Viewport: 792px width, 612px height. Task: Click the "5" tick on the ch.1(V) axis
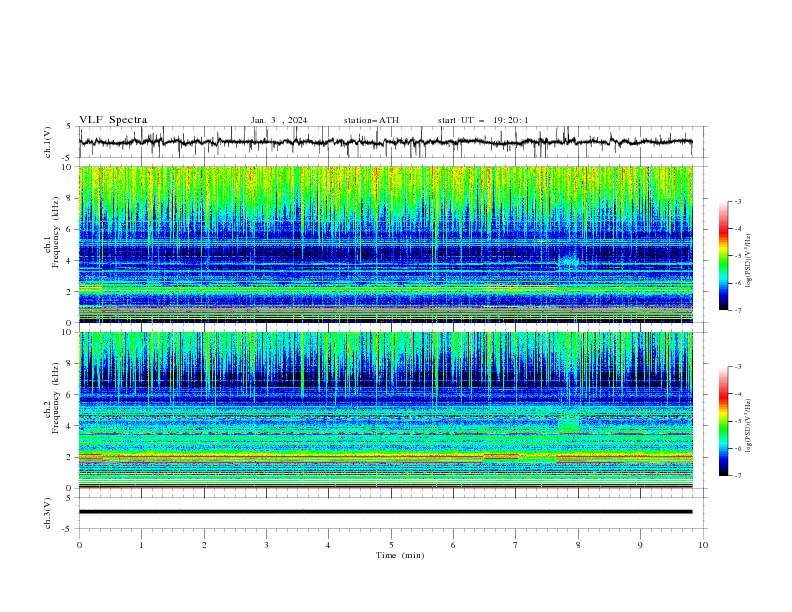[x=68, y=127]
